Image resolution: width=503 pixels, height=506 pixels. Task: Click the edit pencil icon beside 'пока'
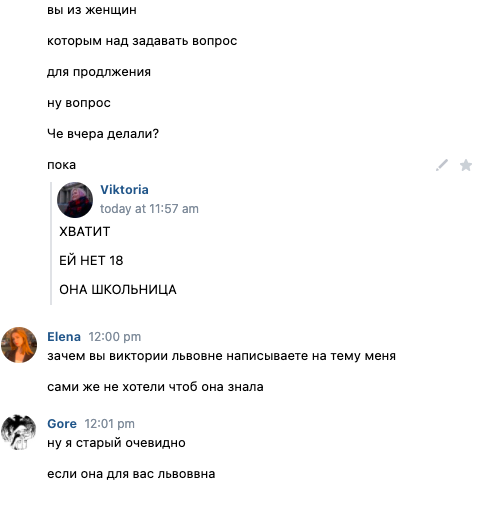442,165
